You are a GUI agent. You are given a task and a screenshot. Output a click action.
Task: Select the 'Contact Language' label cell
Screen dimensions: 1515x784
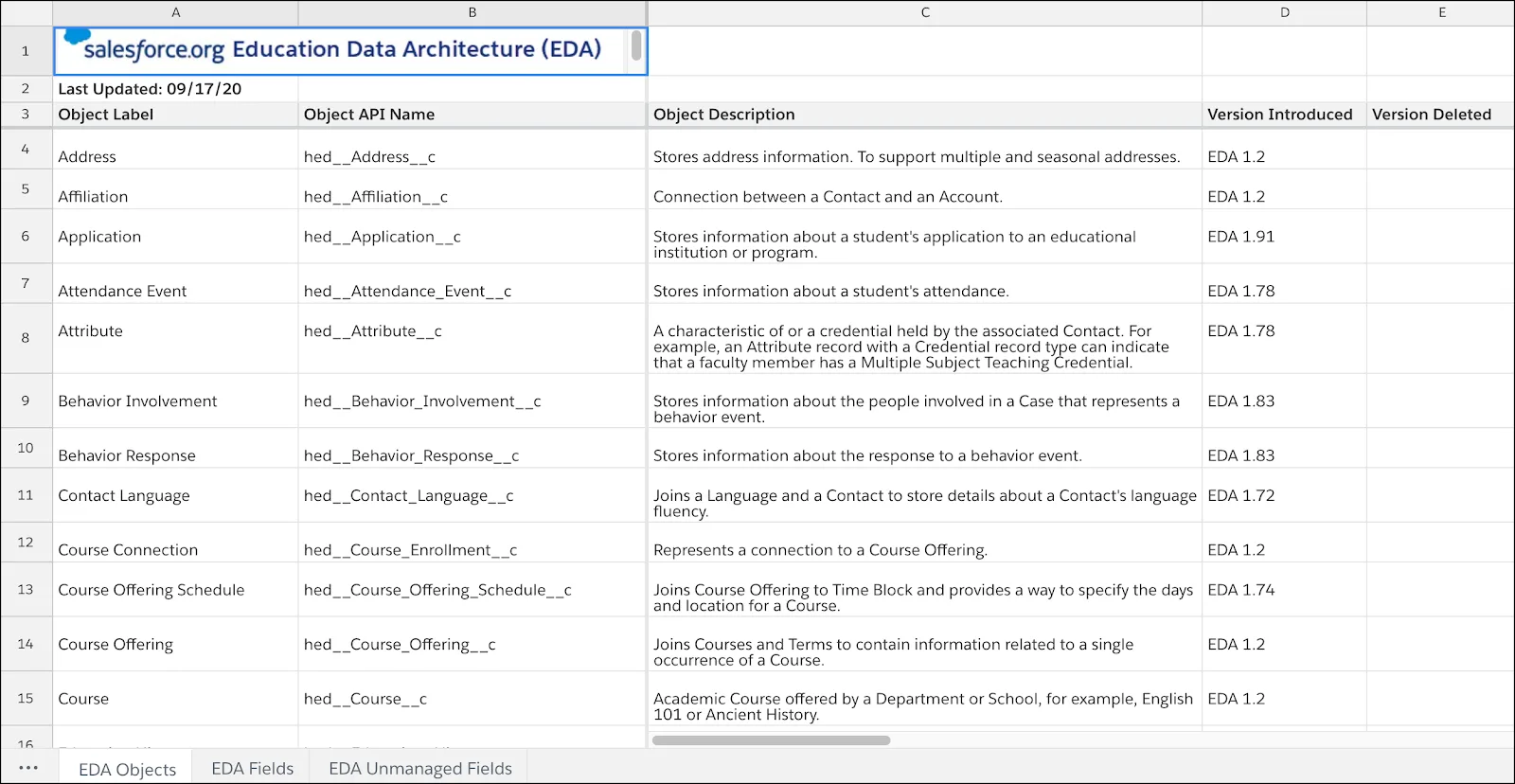tap(175, 495)
